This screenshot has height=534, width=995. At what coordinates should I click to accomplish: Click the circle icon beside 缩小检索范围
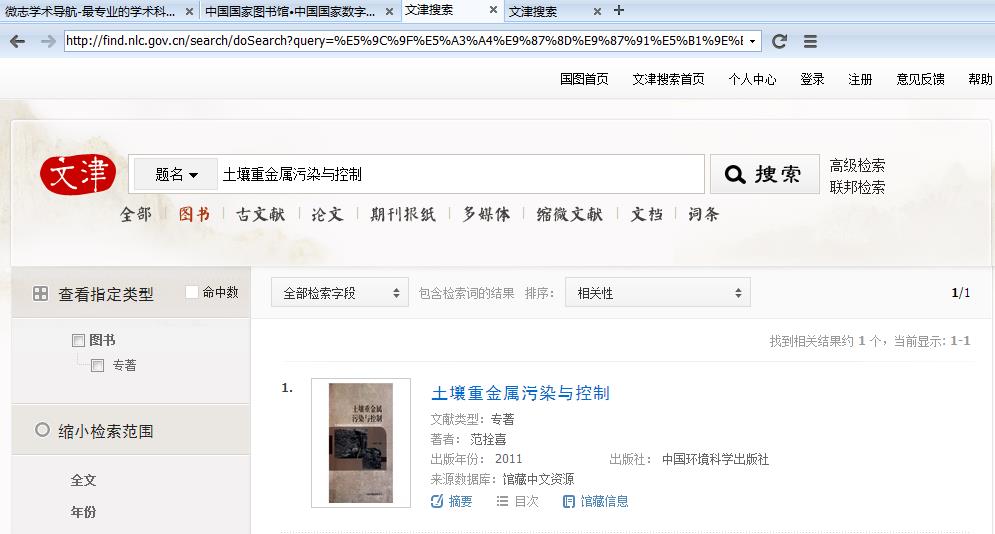(43, 430)
